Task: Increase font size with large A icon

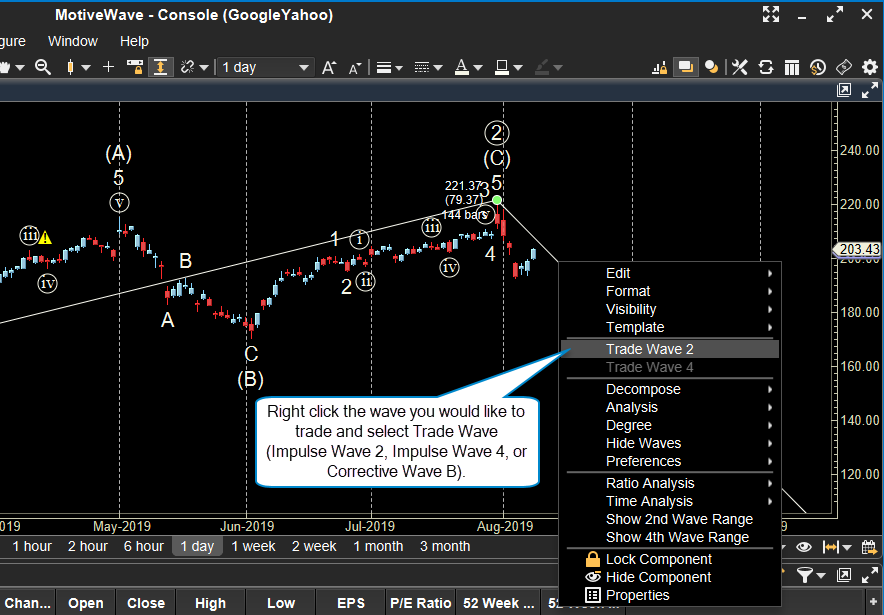Action: pos(329,67)
